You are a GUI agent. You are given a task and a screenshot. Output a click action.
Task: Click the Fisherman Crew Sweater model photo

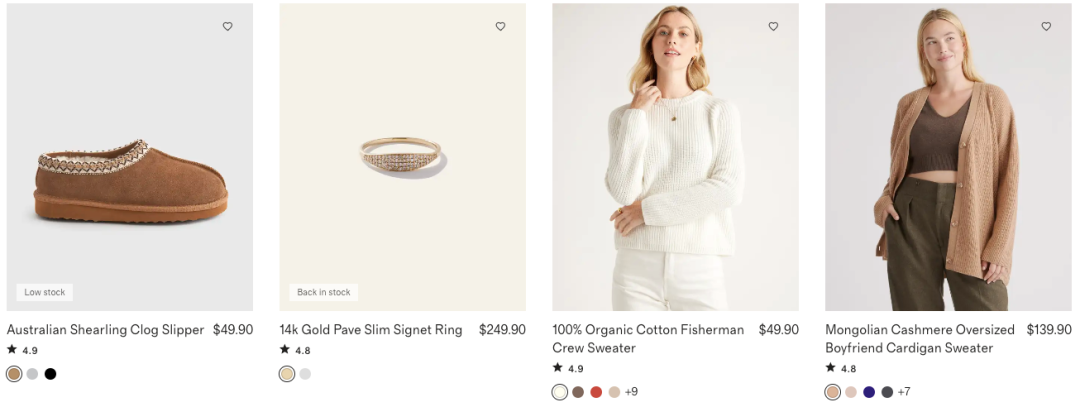coord(675,157)
